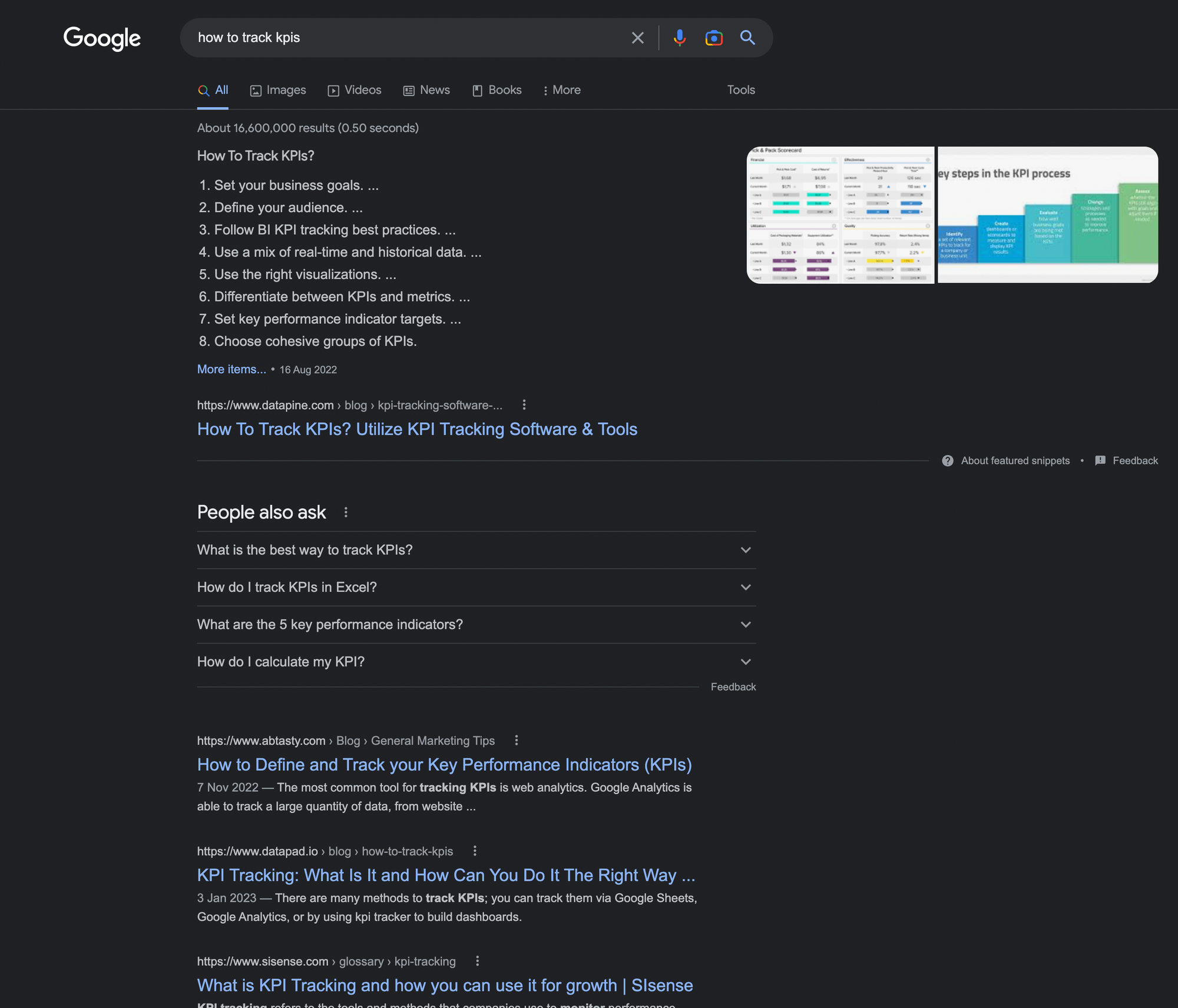Open three-dot menu beside datapad.io result
The image size is (1178, 1008).
[475, 851]
